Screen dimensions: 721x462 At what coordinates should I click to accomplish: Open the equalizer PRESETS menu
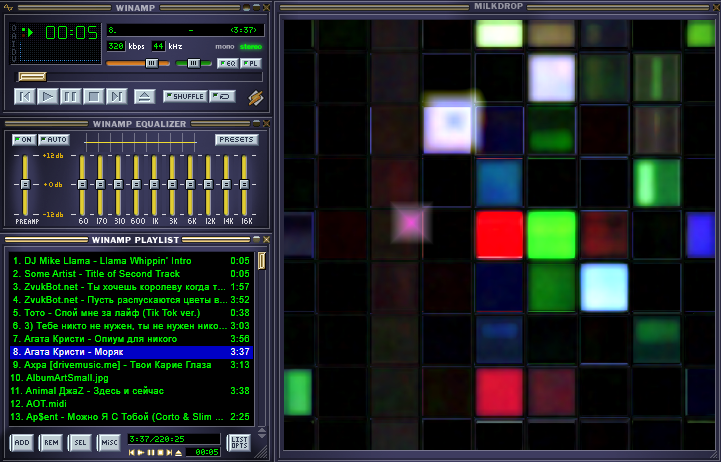236,140
